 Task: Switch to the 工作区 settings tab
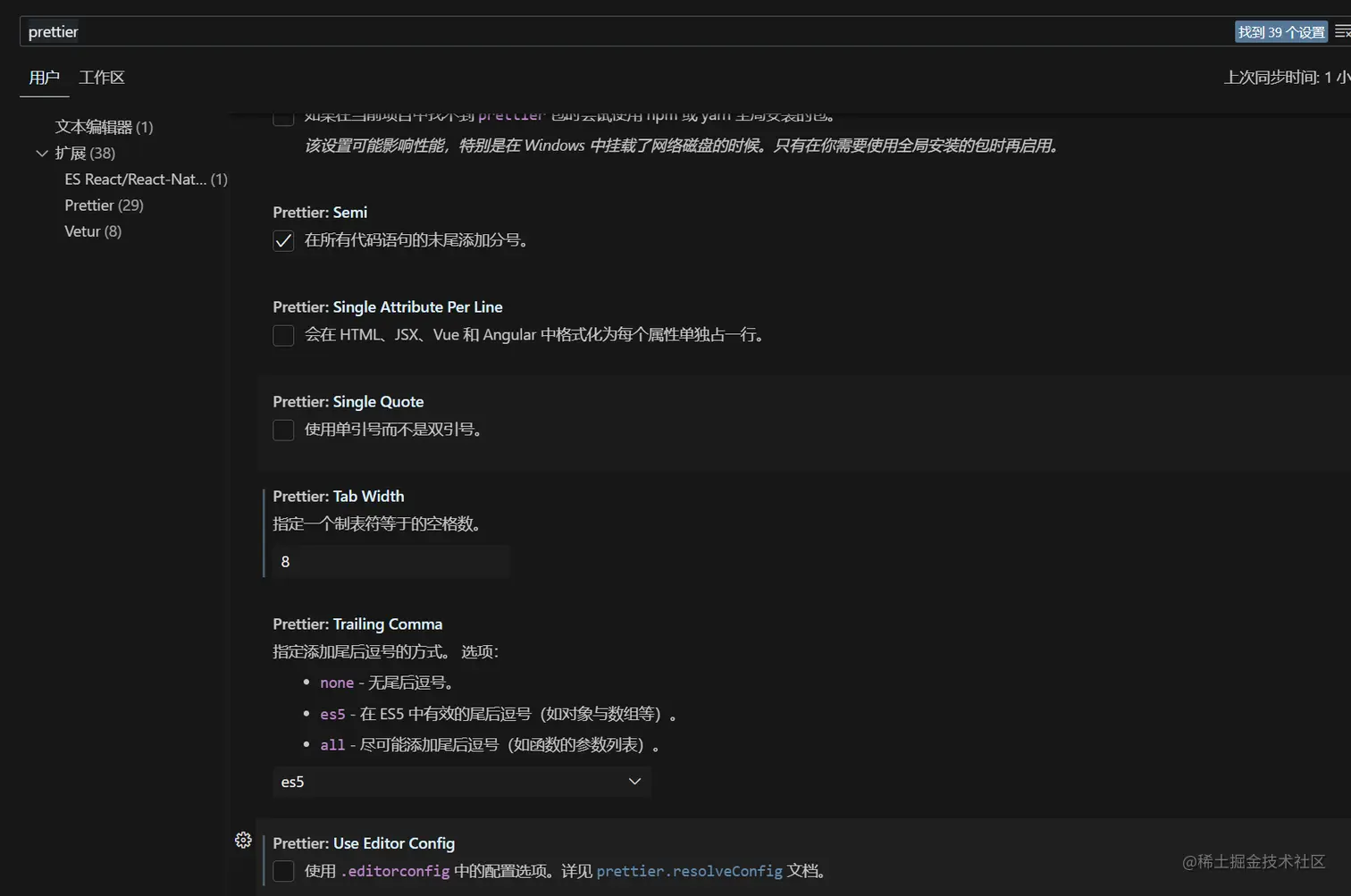[102, 78]
